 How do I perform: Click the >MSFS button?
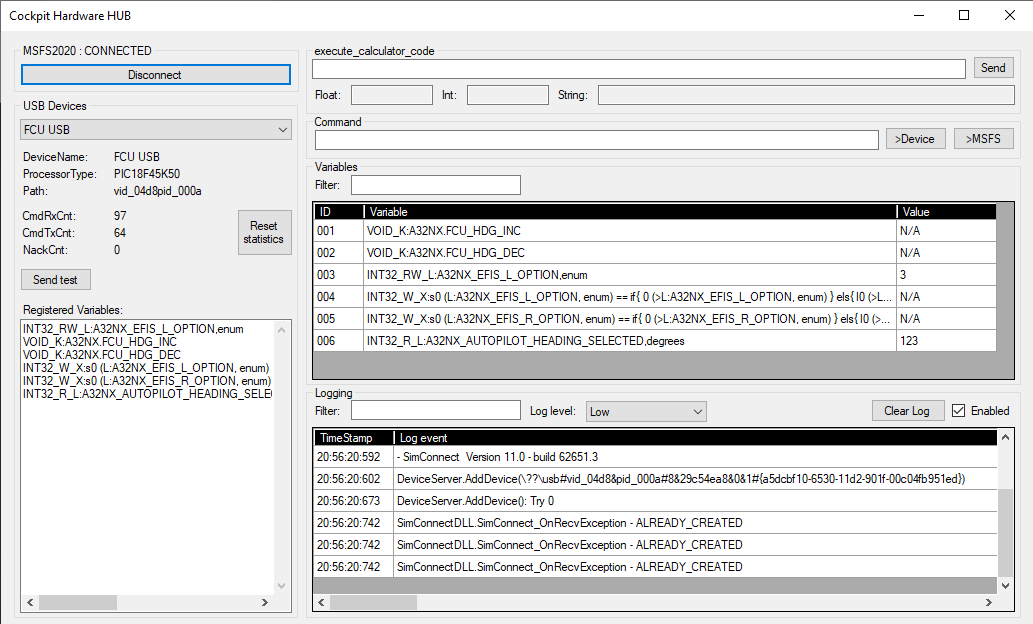(x=983, y=139)
